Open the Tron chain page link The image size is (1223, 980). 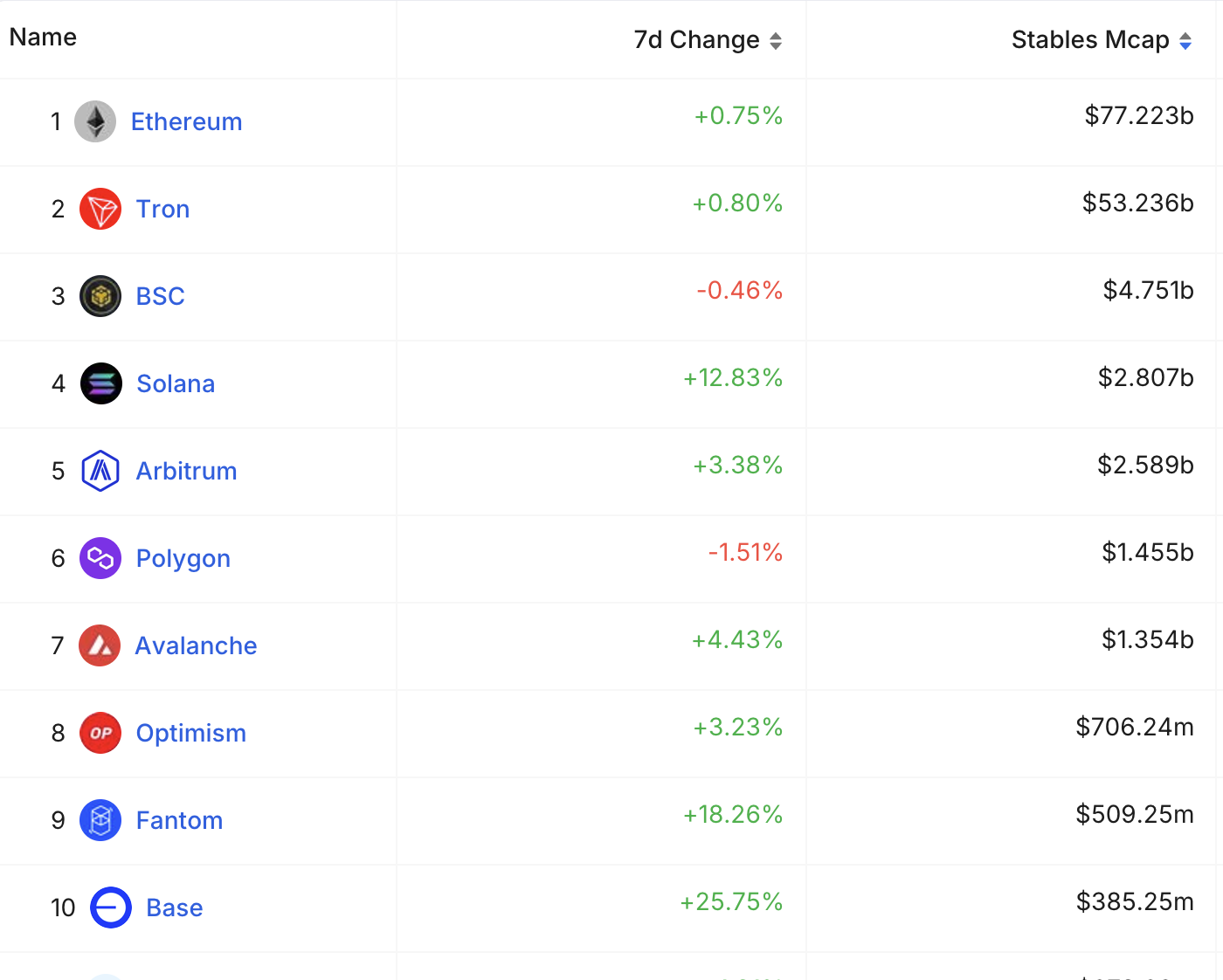[x=162, y=209]
